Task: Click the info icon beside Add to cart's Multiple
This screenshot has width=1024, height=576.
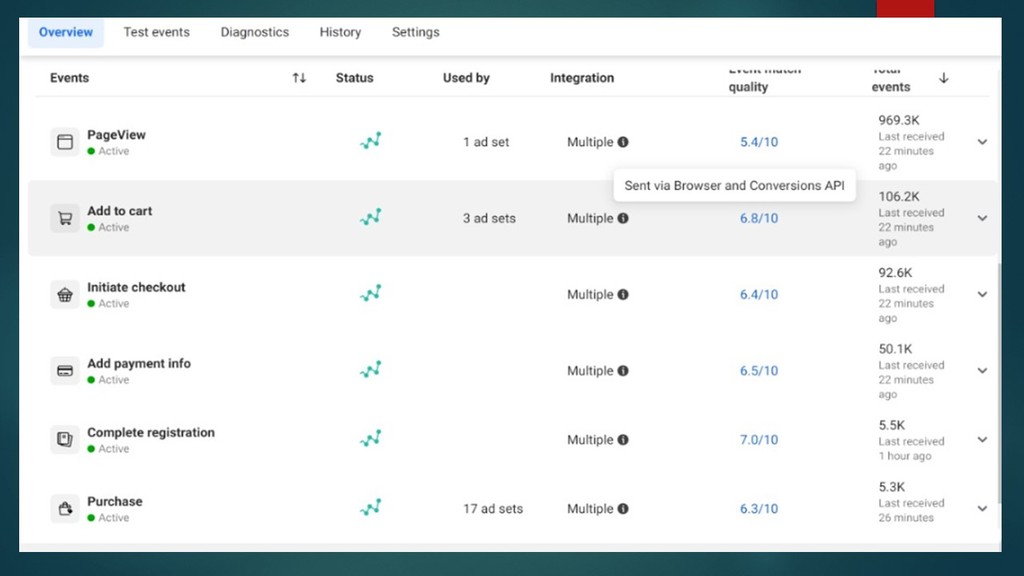Action: (623, 218)
